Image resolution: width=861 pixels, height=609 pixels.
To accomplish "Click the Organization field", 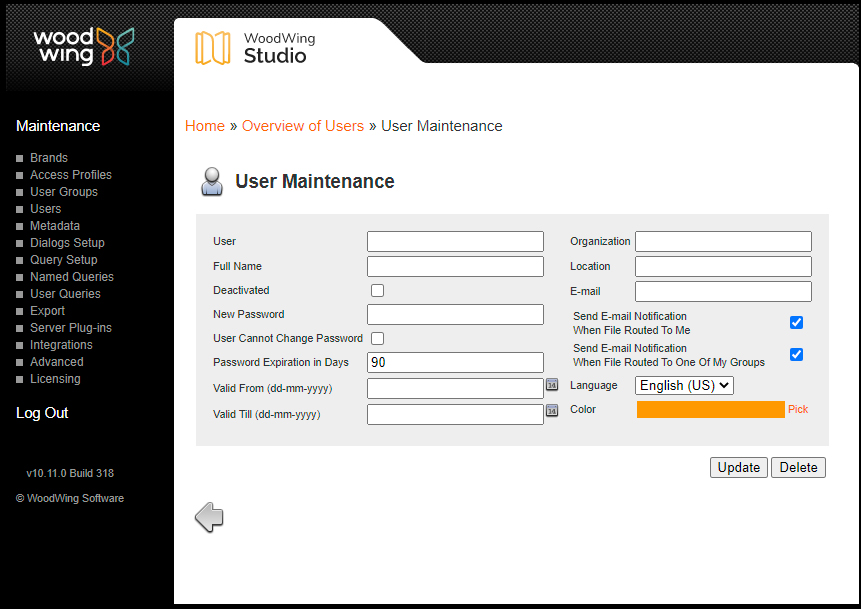I will coord(723,242).
